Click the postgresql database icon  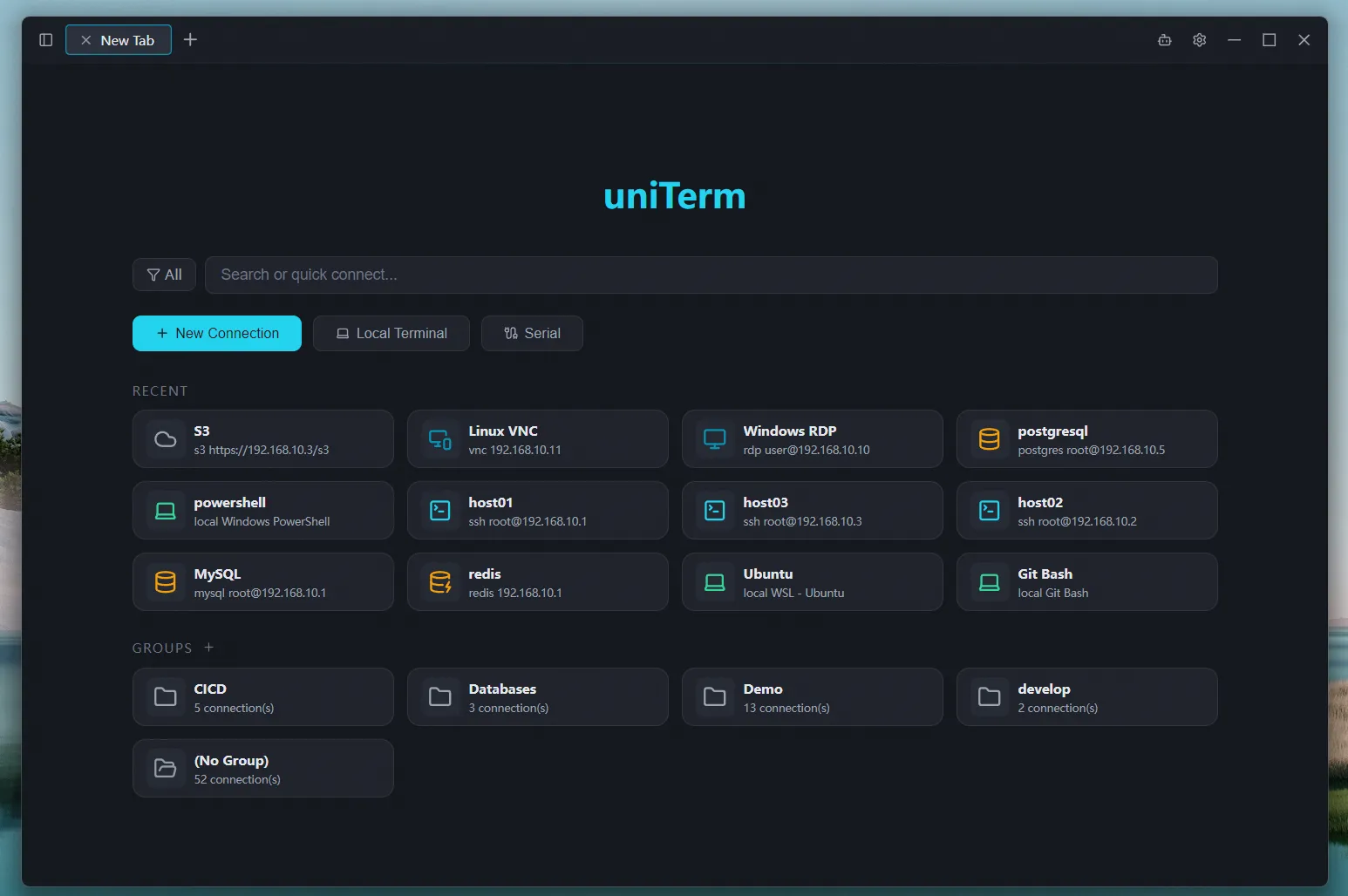coord(990,439)
